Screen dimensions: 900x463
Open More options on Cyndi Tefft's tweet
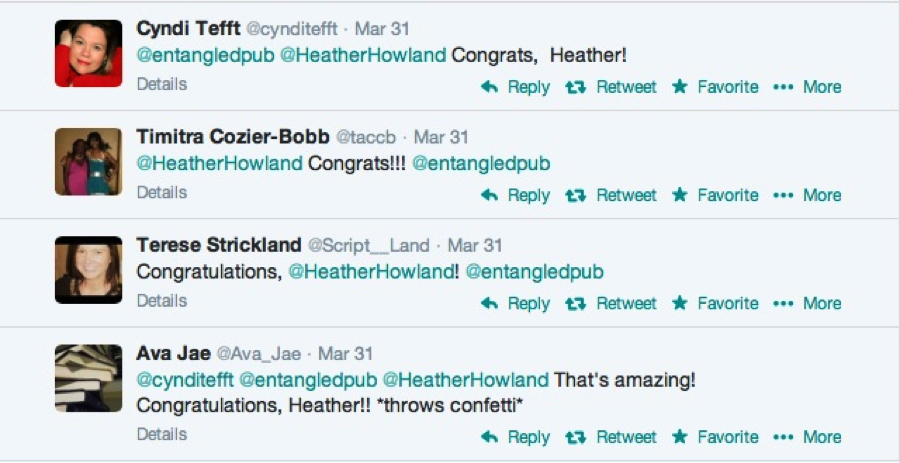click(x=808, y=87)
